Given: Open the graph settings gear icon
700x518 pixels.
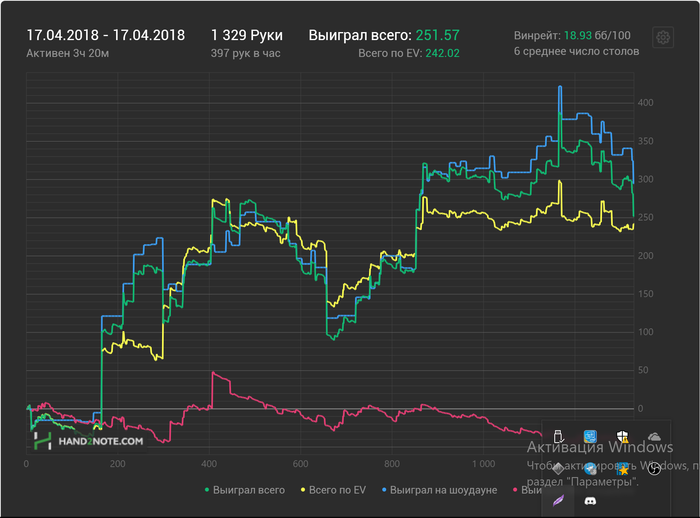Looking at the screenshot, I should pyautogui.click(x=663, y=38).
